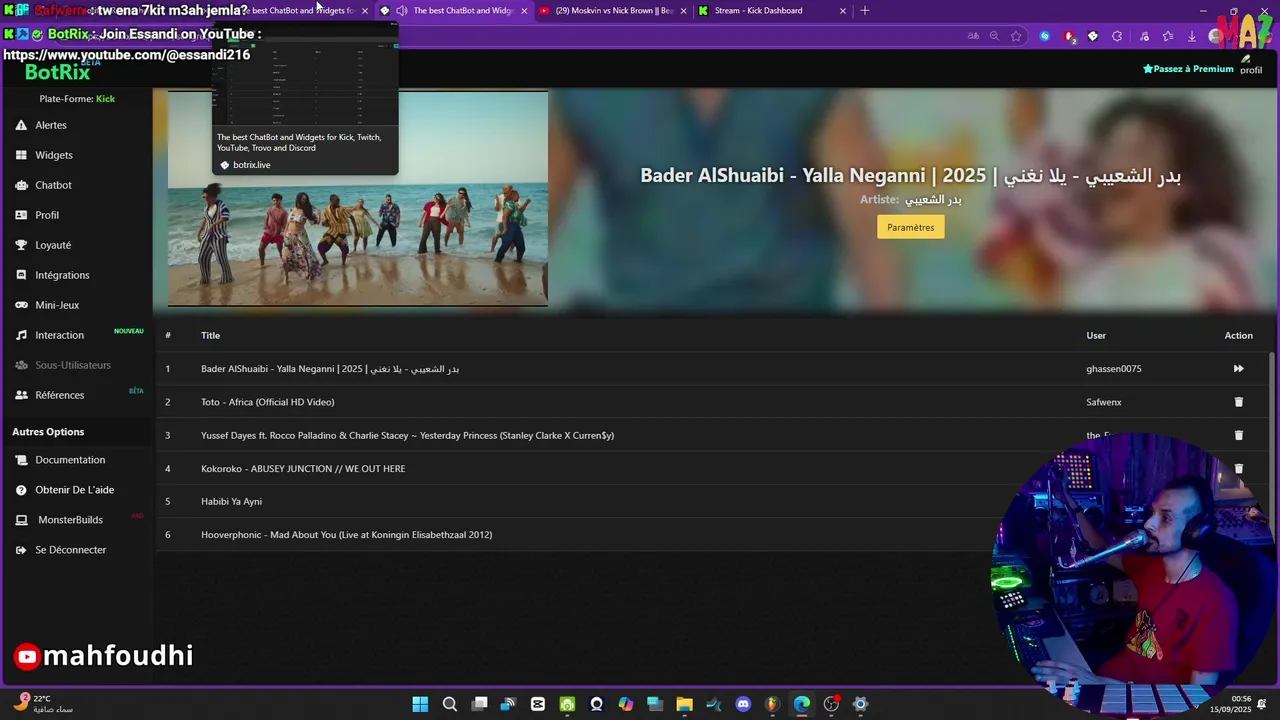This screenshot has height=720, width=1280.
Task: Open File Explorer from the taskbar
Action: tap(684, 704)
